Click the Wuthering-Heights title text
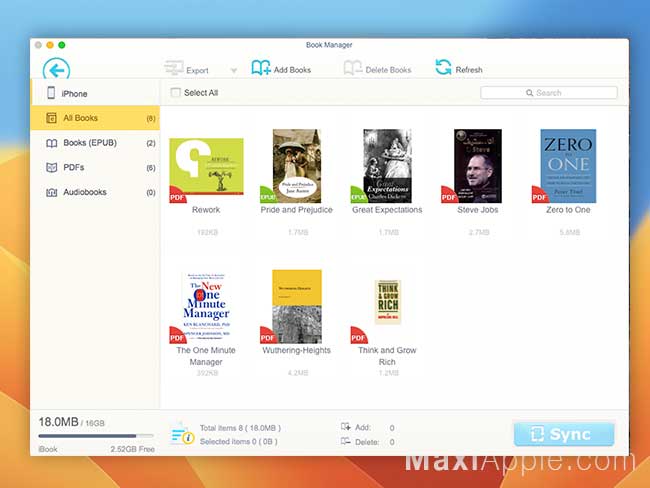 click(x=296, y=350)
